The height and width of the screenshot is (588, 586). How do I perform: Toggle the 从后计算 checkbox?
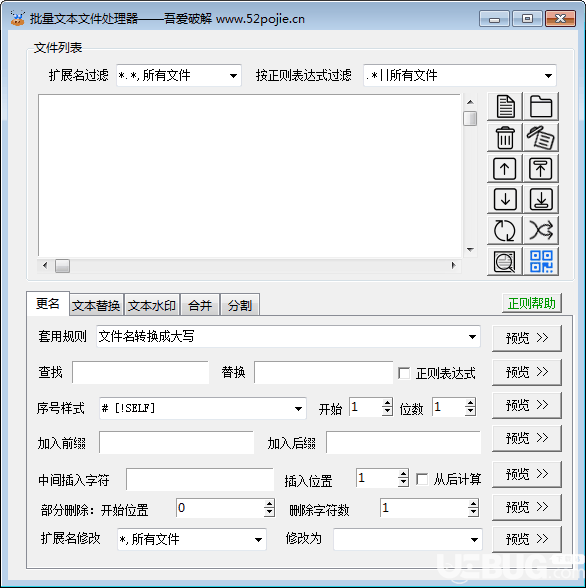pyautogui.click(x=422, y=479)
